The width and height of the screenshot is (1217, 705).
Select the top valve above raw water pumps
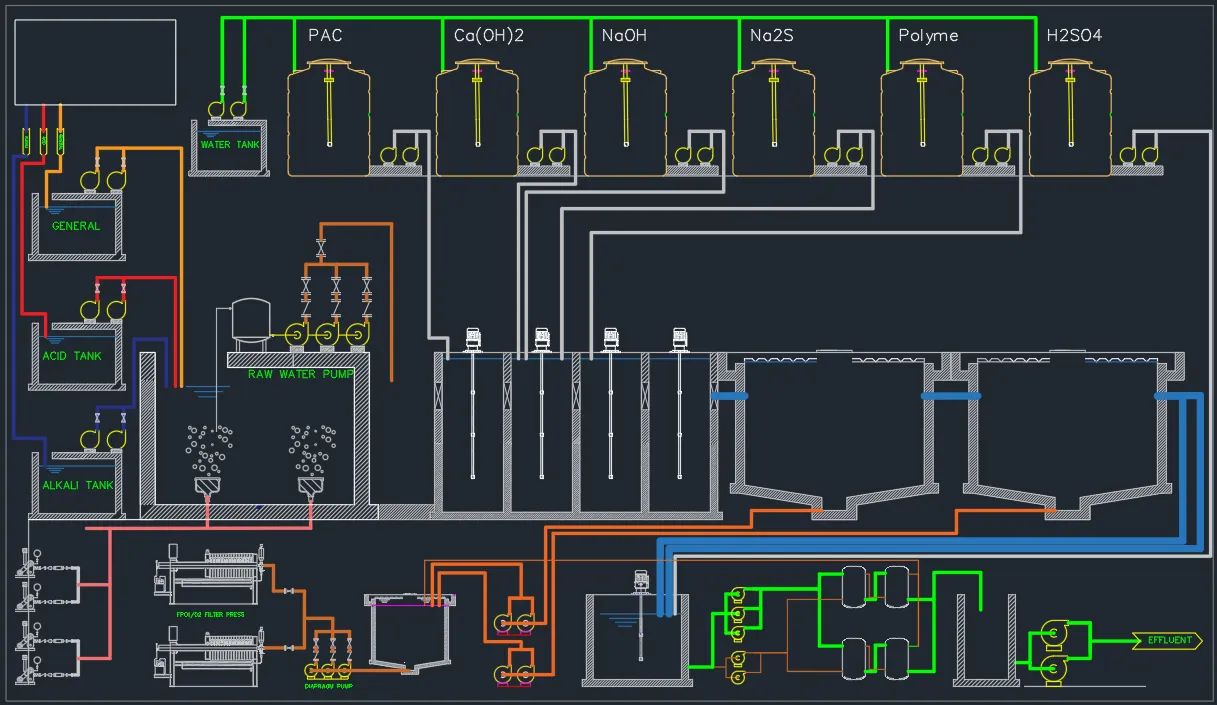[321, 248]
